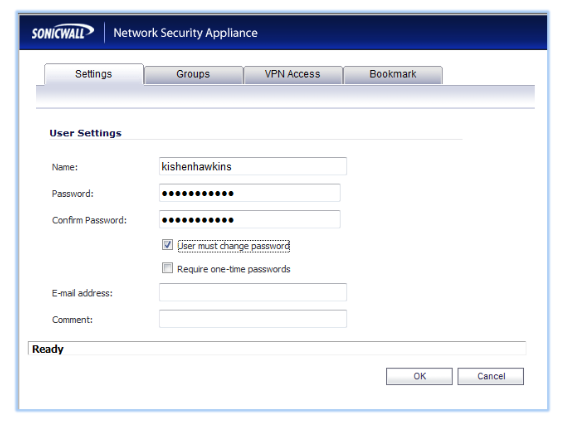
Task: Focus the Confirm Password input field
Action: pyautogui.click(x=249, y=220)
